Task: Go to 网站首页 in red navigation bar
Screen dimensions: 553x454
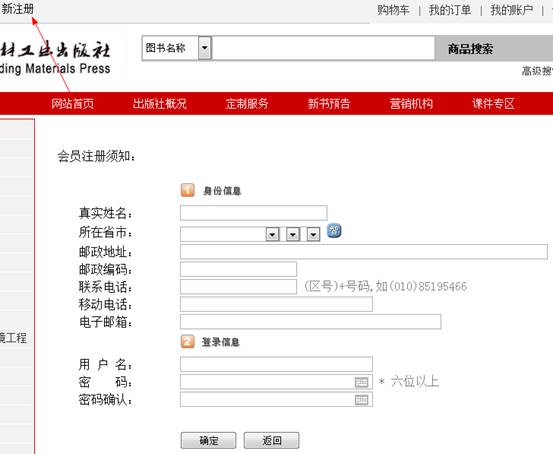Action: [x=73, y=104]
